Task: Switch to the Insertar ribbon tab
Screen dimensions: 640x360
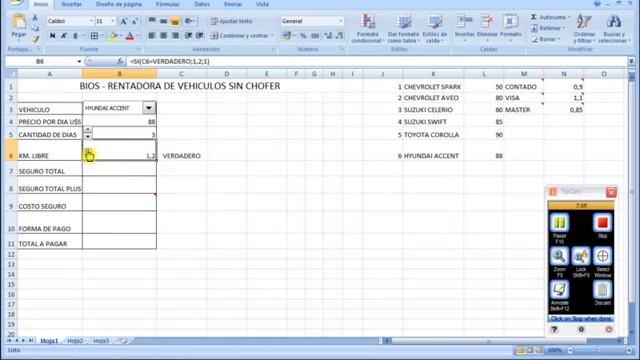Action: tap(71, 4)
